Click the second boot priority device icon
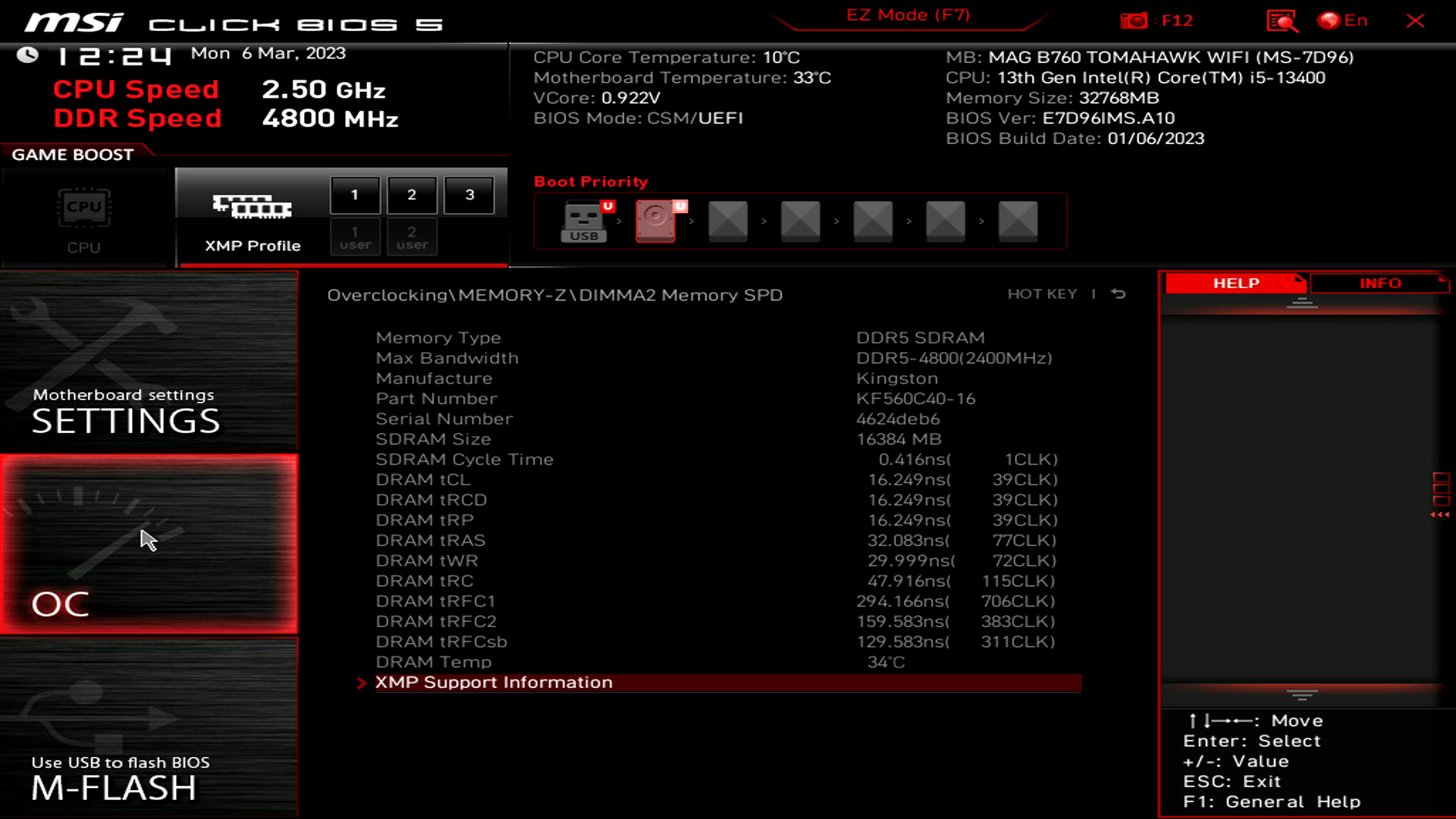The width and height of the screenshot is (1456, 819). click(656, 221)
